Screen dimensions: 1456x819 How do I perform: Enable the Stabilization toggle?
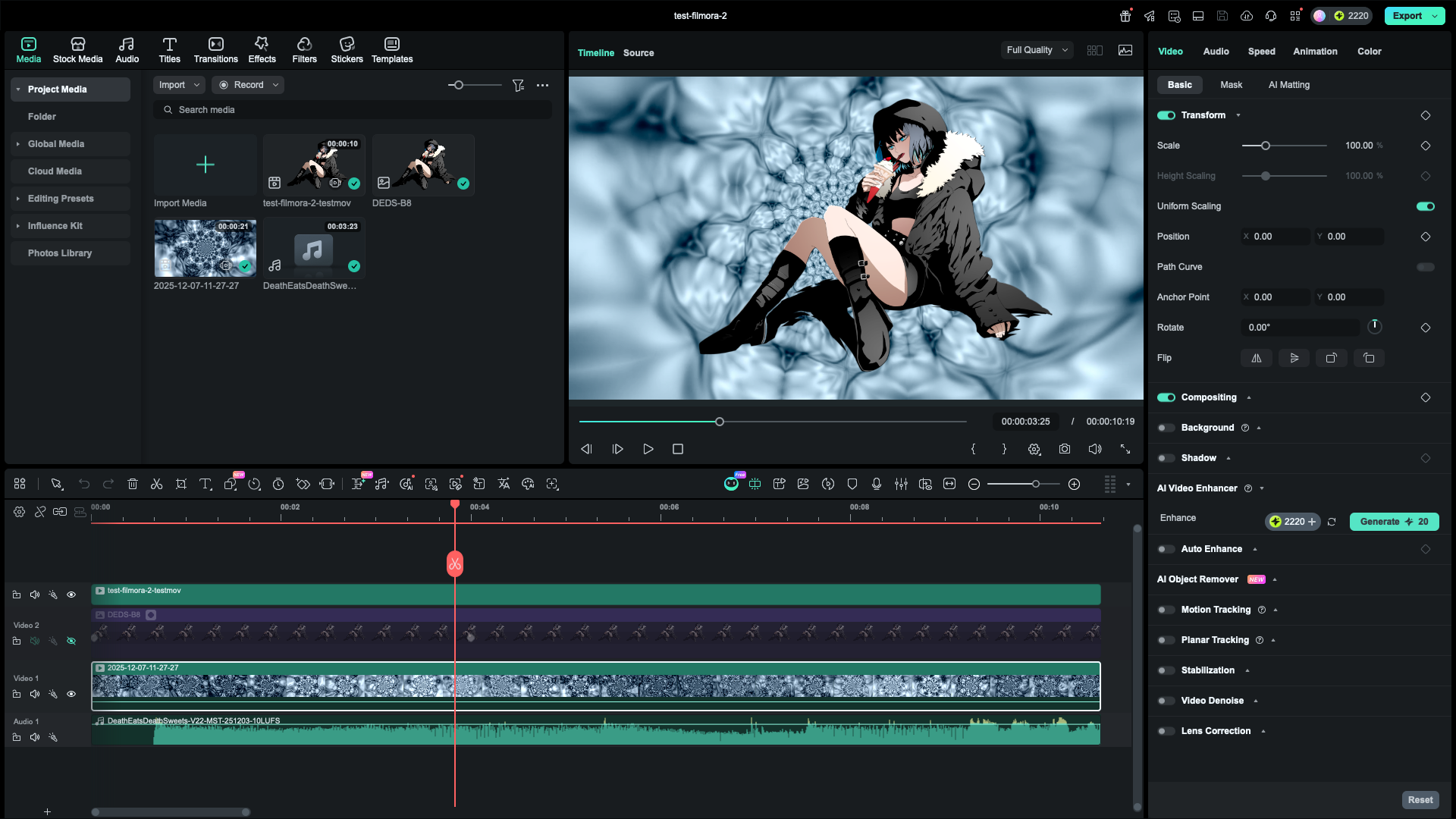click(x=1166, y=670)
